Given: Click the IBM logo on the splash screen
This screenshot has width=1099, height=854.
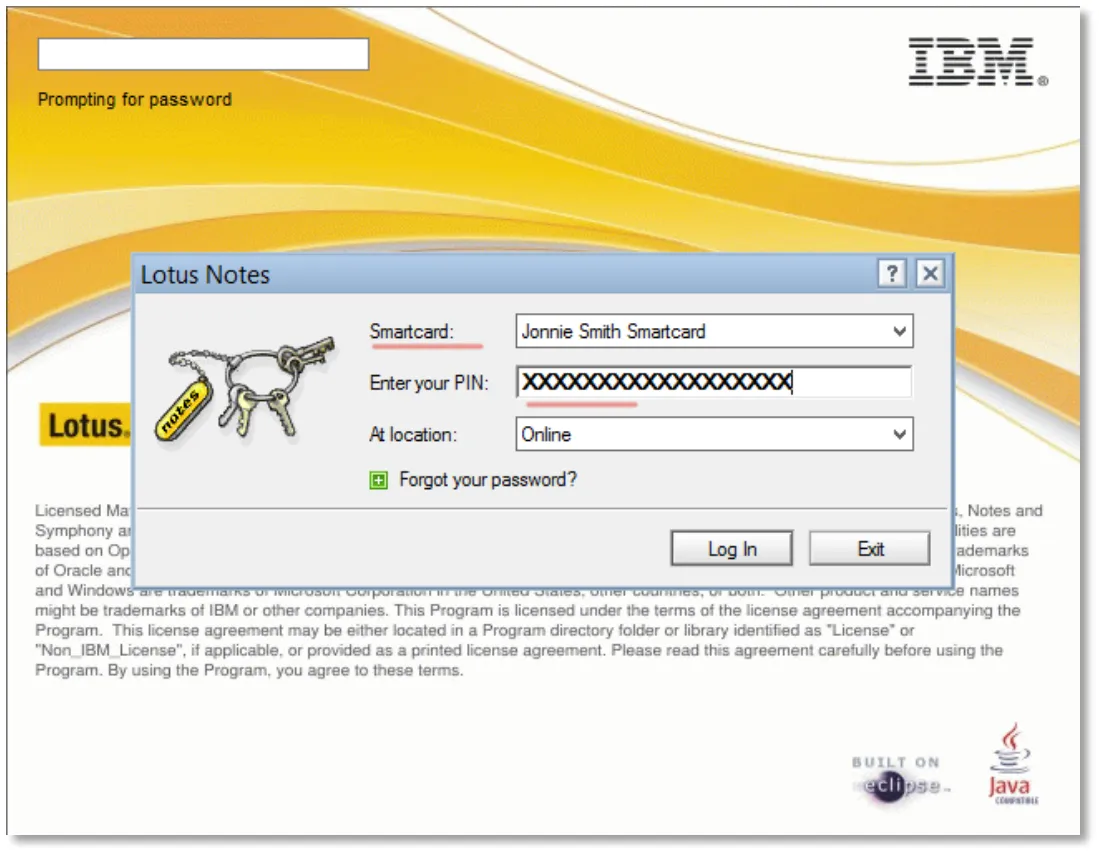Looking at the screenshot, I should (977, 63).
